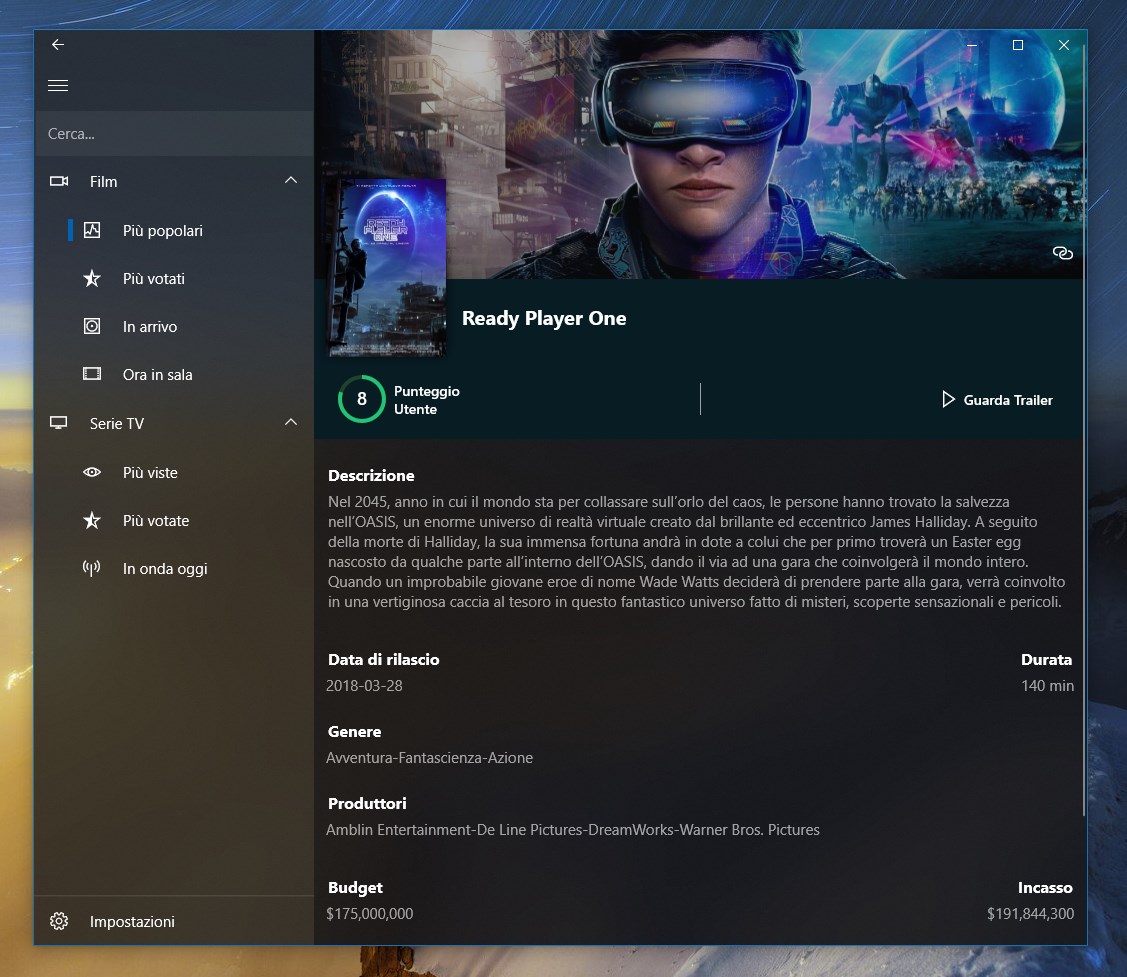Click the Ready Player One title
The height and width of the screenshot is (977, 1127).
click(544, 318)
